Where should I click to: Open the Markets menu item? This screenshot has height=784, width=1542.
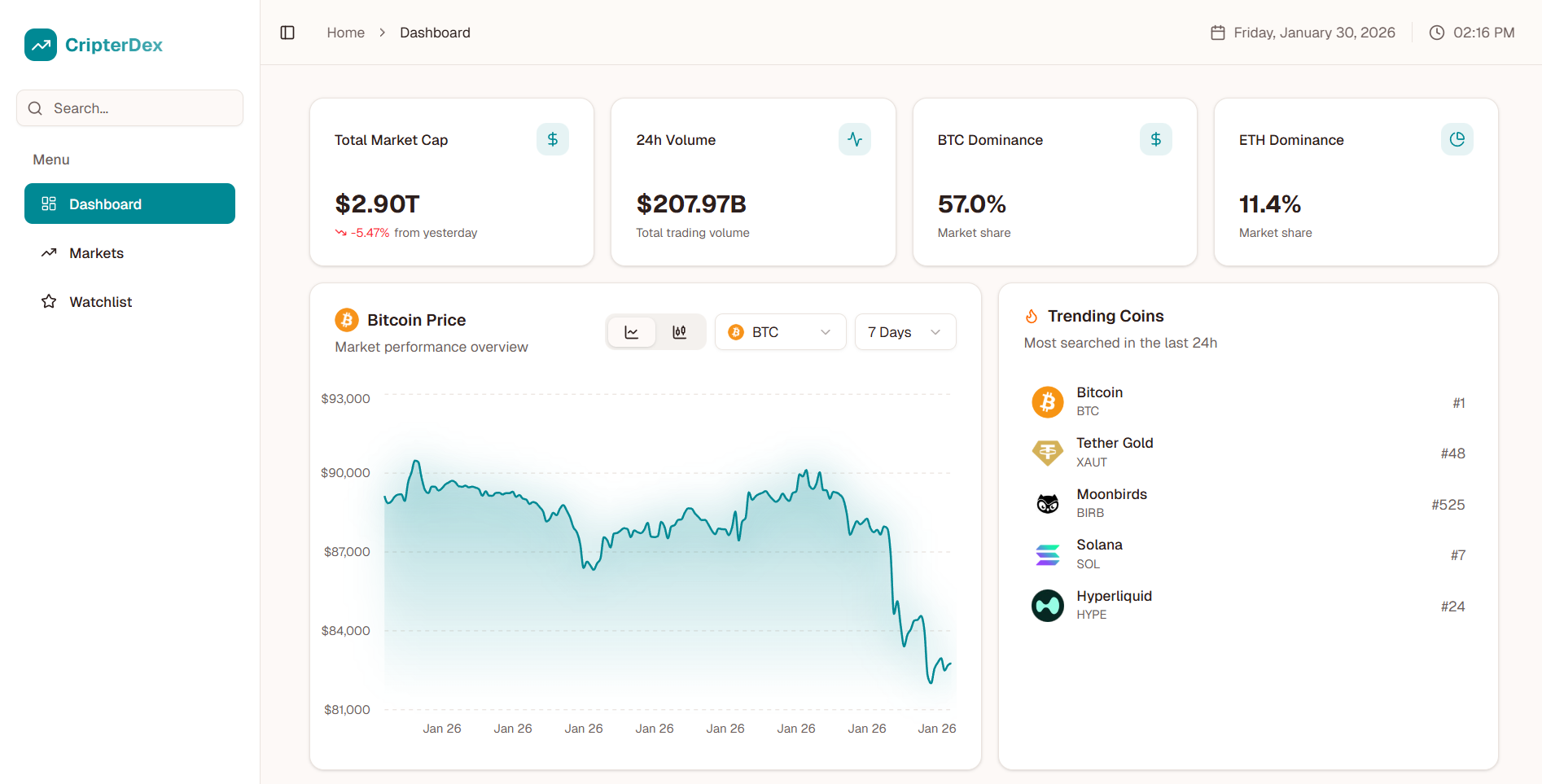[96, 253]
